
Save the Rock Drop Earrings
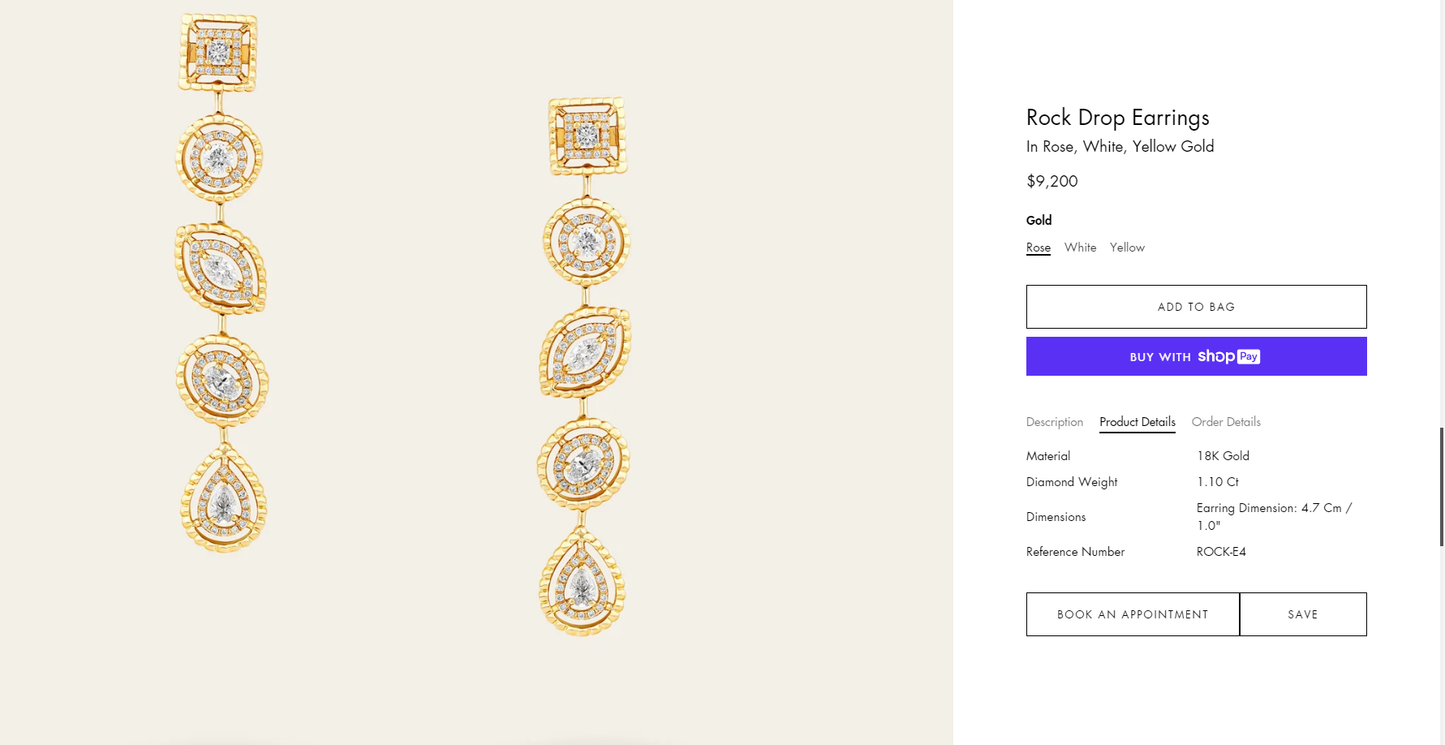[1303, 615]
